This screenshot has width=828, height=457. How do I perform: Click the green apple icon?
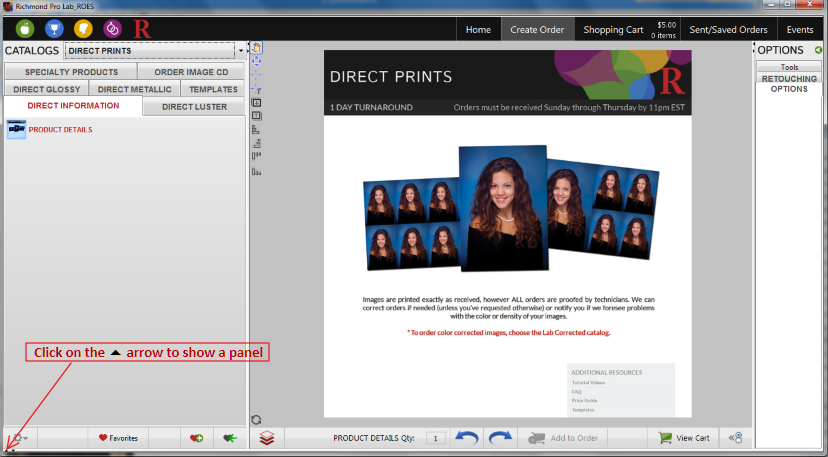pos(25,29)
